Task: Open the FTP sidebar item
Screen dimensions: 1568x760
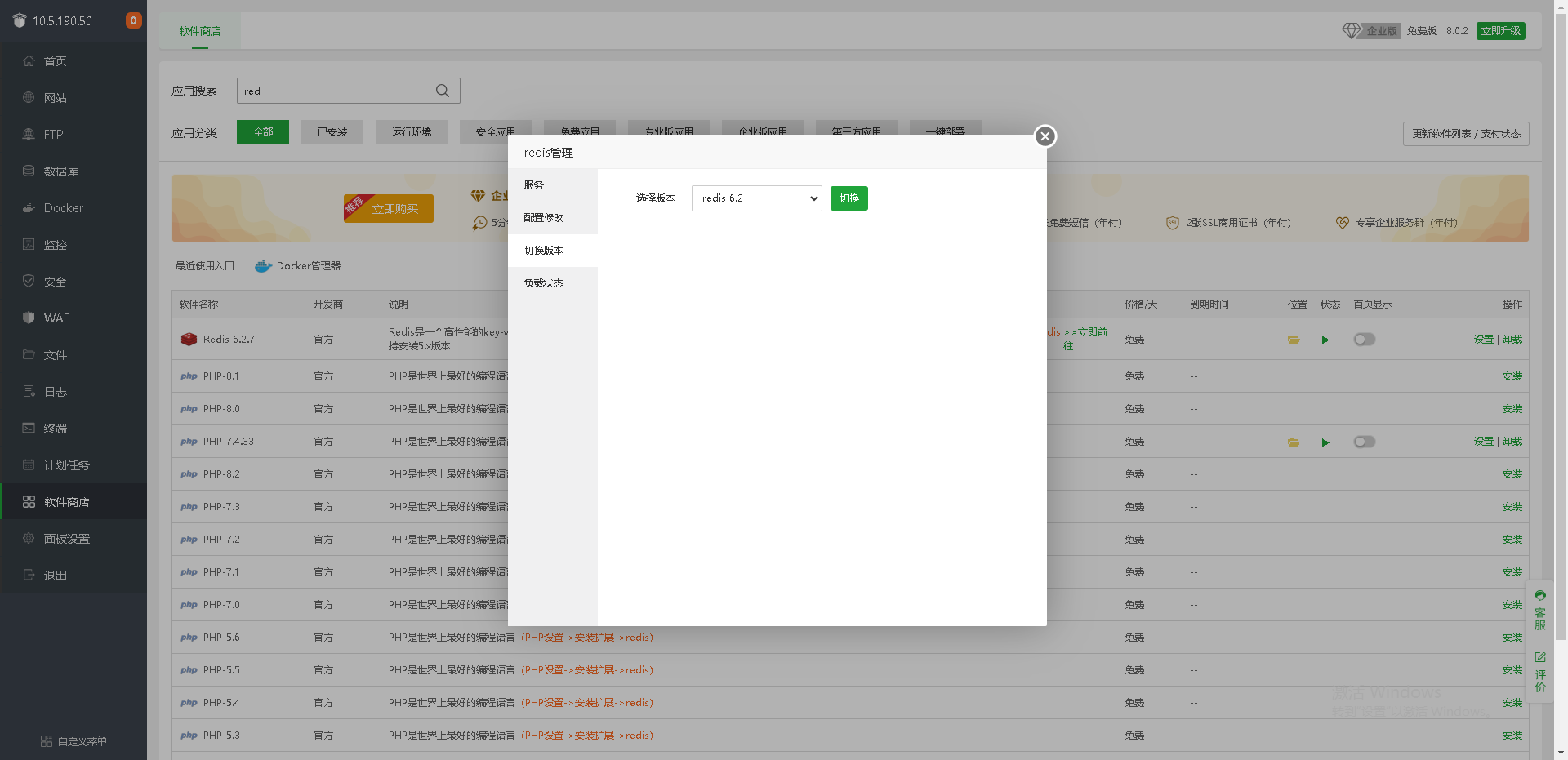Action: point(73,135)
